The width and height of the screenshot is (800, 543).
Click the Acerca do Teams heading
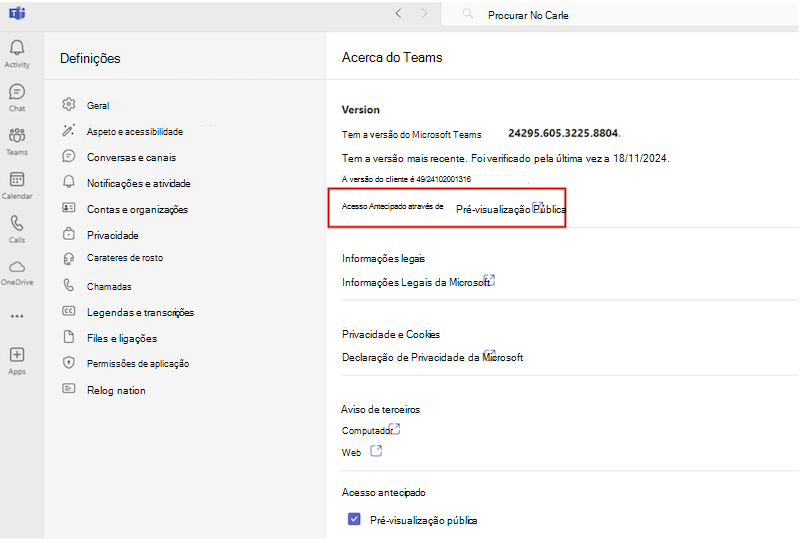392,57
